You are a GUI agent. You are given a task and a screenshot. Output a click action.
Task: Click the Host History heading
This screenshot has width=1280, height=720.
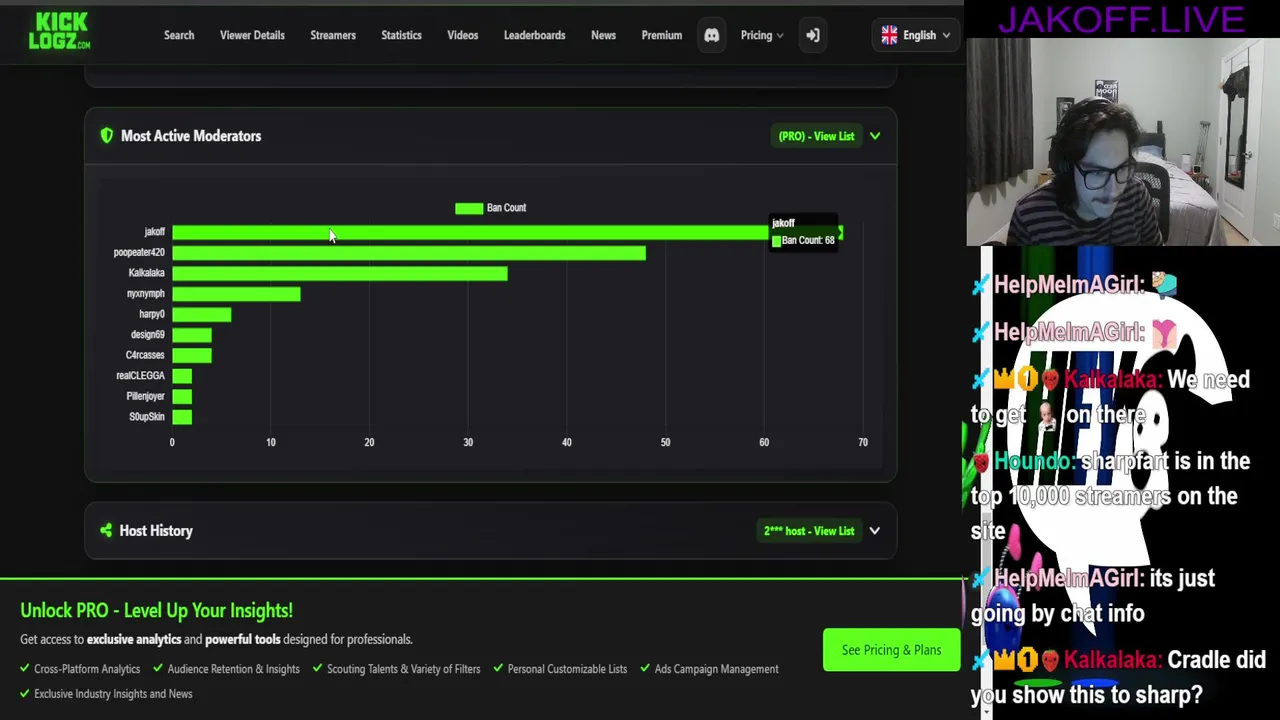tap(156, 531)
